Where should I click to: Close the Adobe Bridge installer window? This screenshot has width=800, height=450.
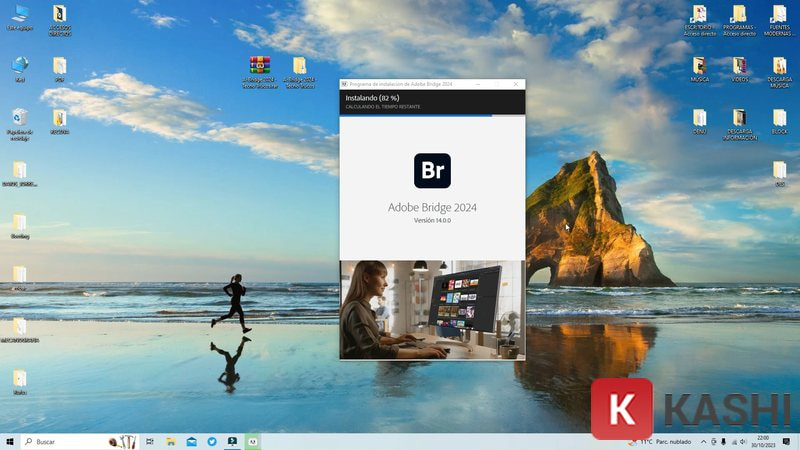click(x=515, y=84)
